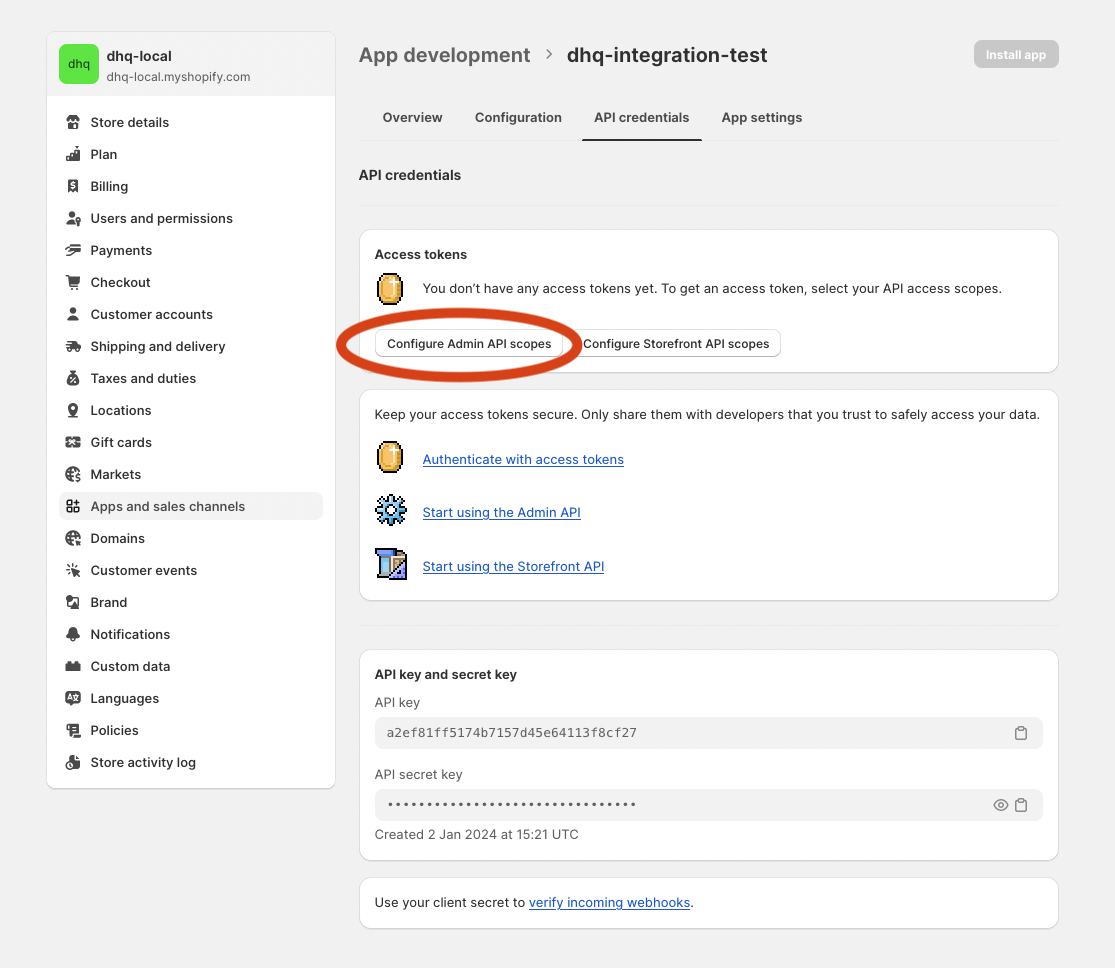The width and height of the screenshot is (1115, 968).
Task: Open Store activity log
Action: [x=191, y=762]
